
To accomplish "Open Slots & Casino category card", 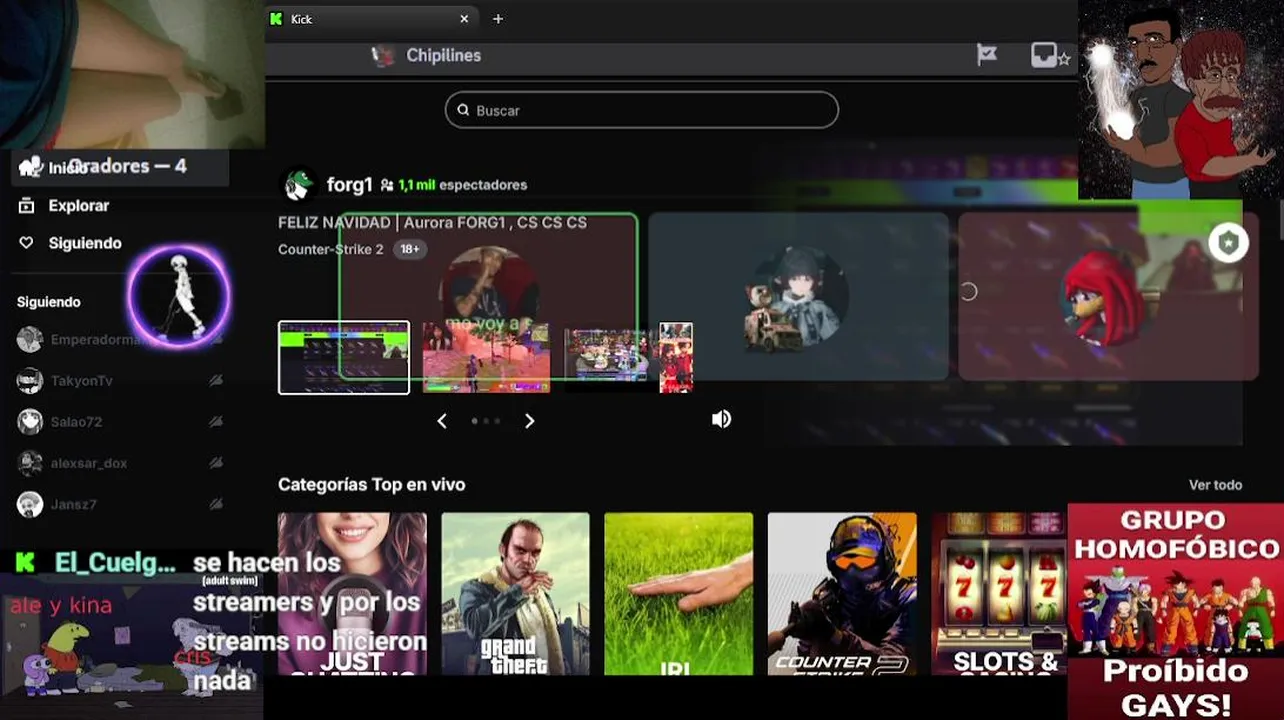I will pyautogui.click(x=999, y=594).
